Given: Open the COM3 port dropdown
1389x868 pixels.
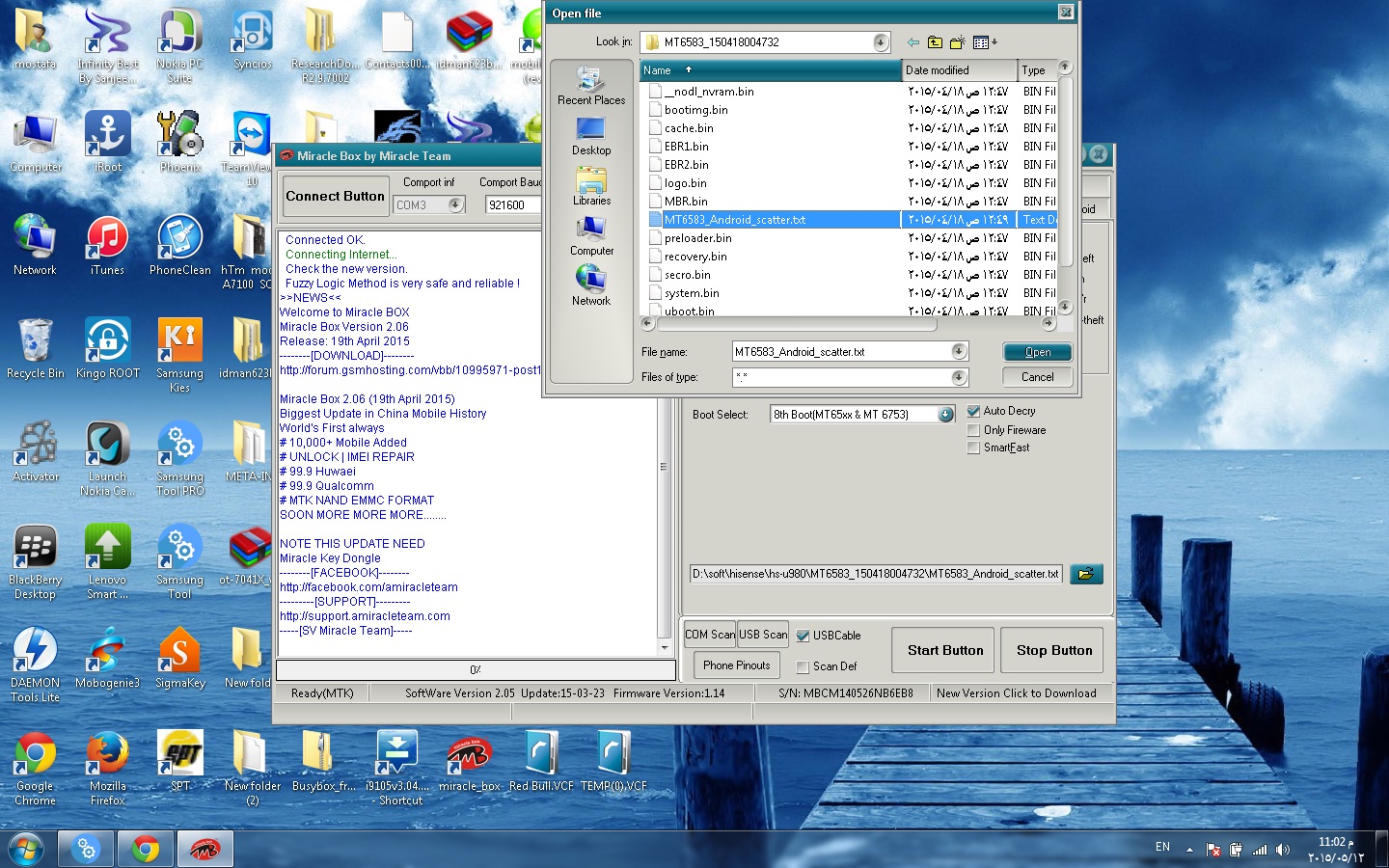Looking at the screenshot, I should (x=455, y=204).
